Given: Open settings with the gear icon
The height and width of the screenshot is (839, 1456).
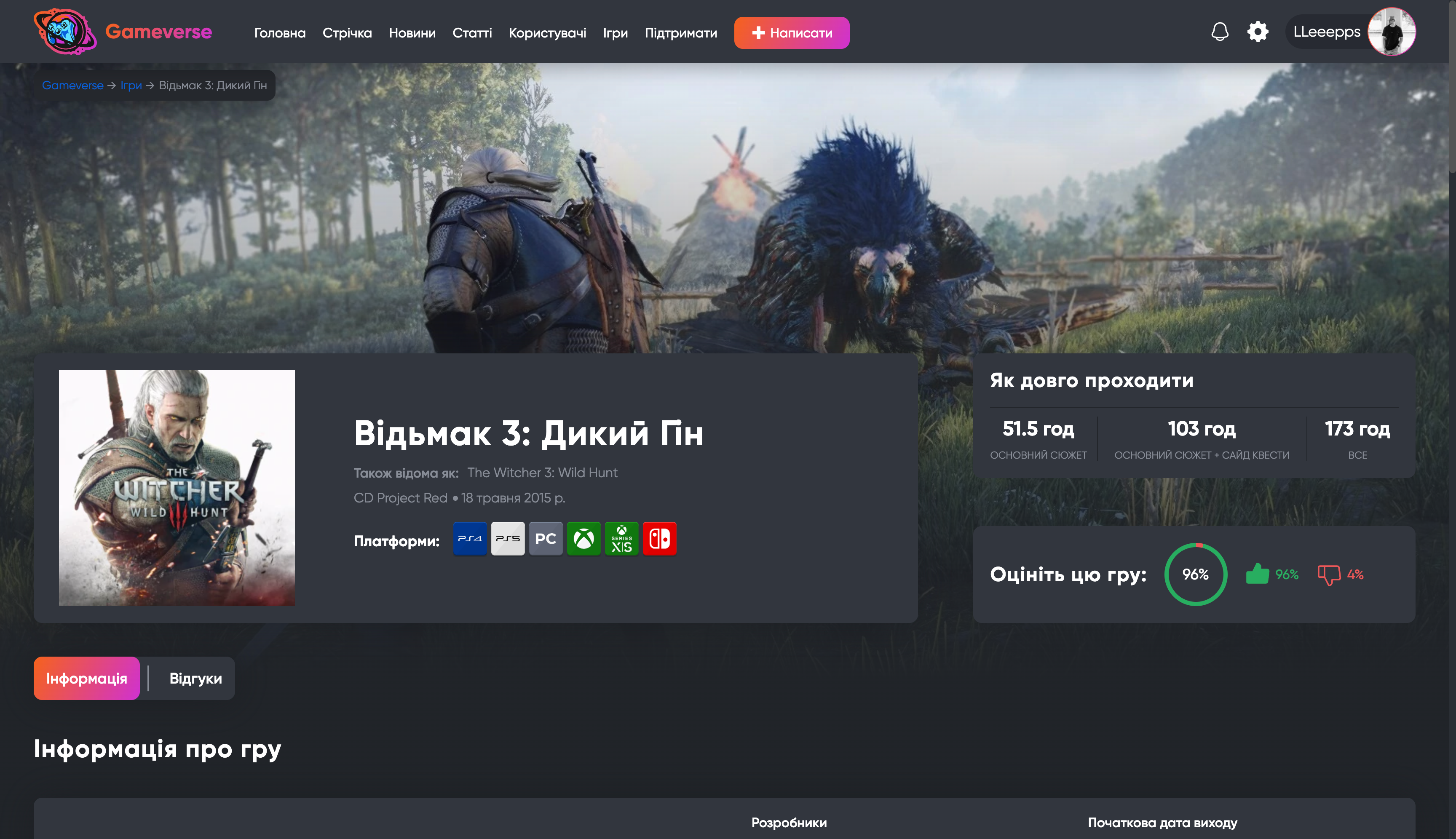Looking at the screenshot, I should coord(1258,32).
